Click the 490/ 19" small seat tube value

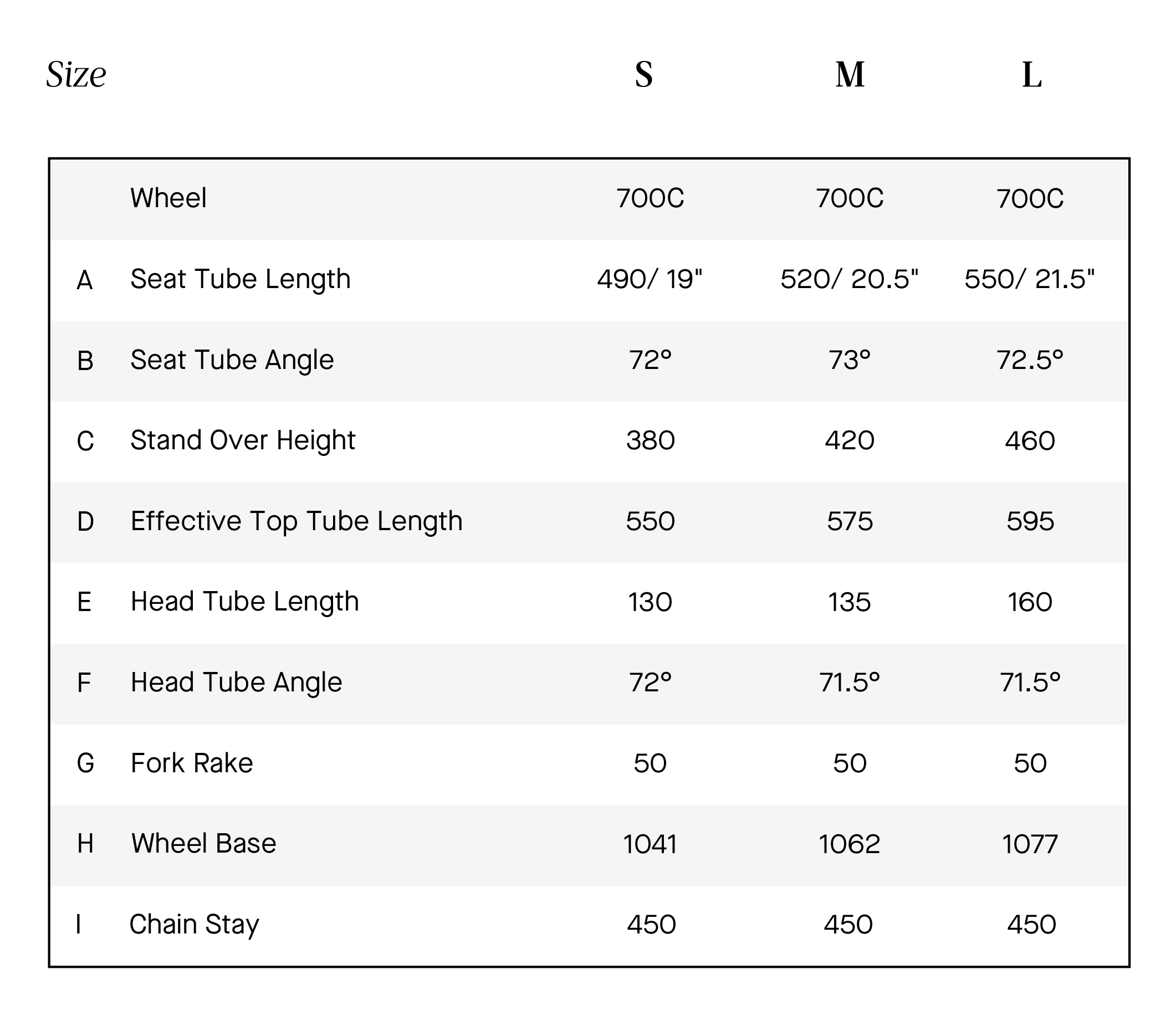(650, 279)
